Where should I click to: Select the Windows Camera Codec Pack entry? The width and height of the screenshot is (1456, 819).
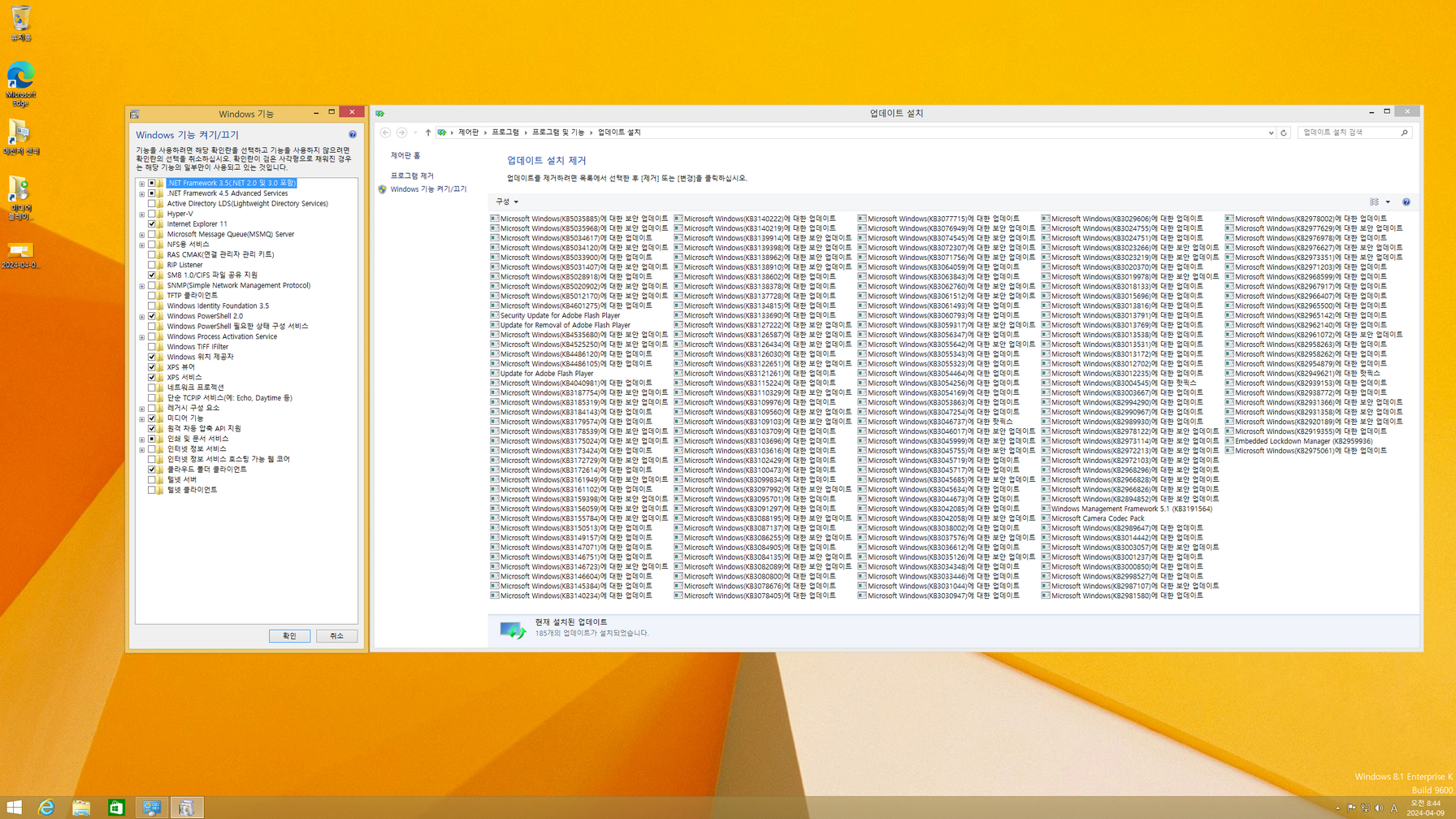[x=1093, y=518]
